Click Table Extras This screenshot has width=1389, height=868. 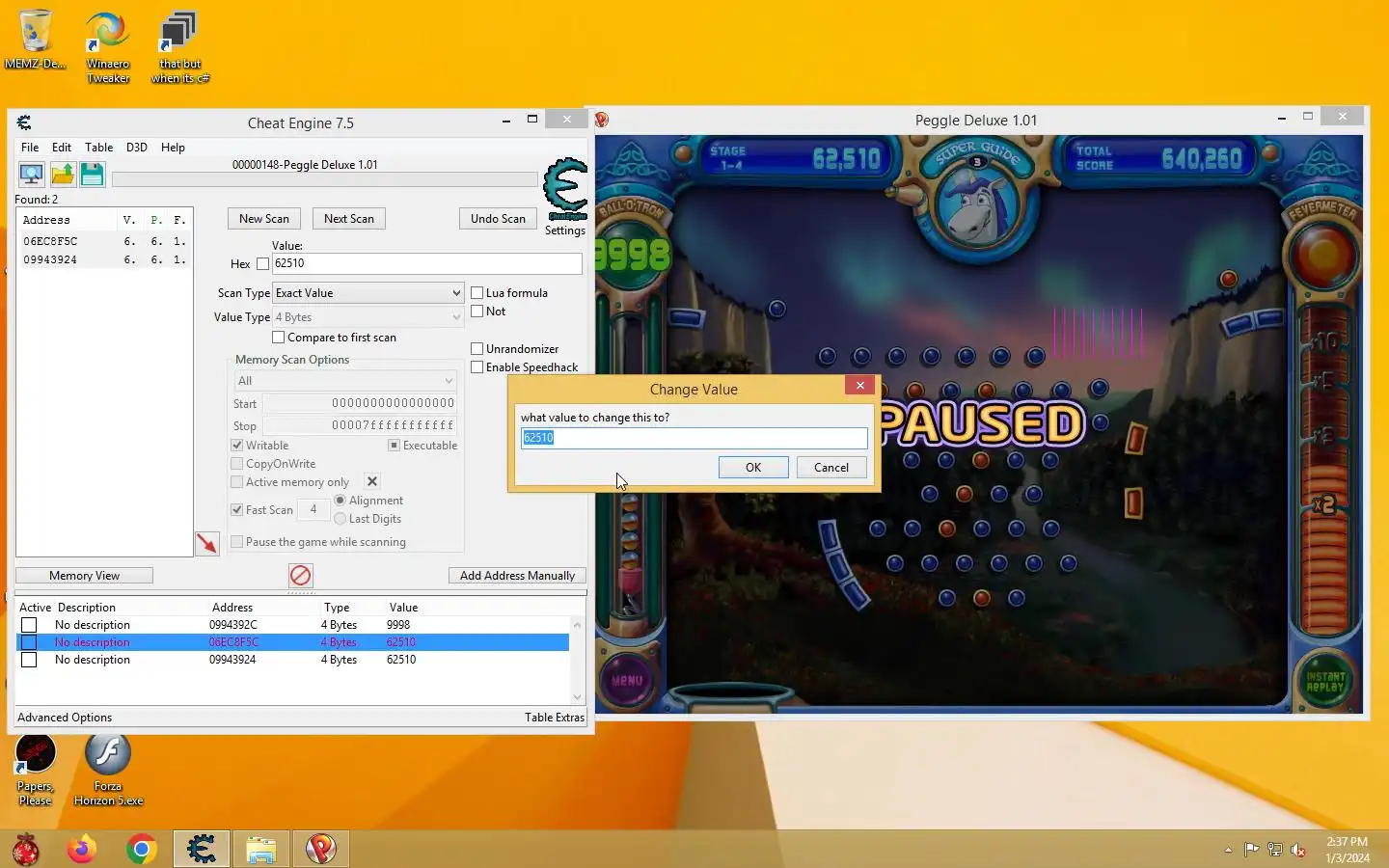click(555, 718)
